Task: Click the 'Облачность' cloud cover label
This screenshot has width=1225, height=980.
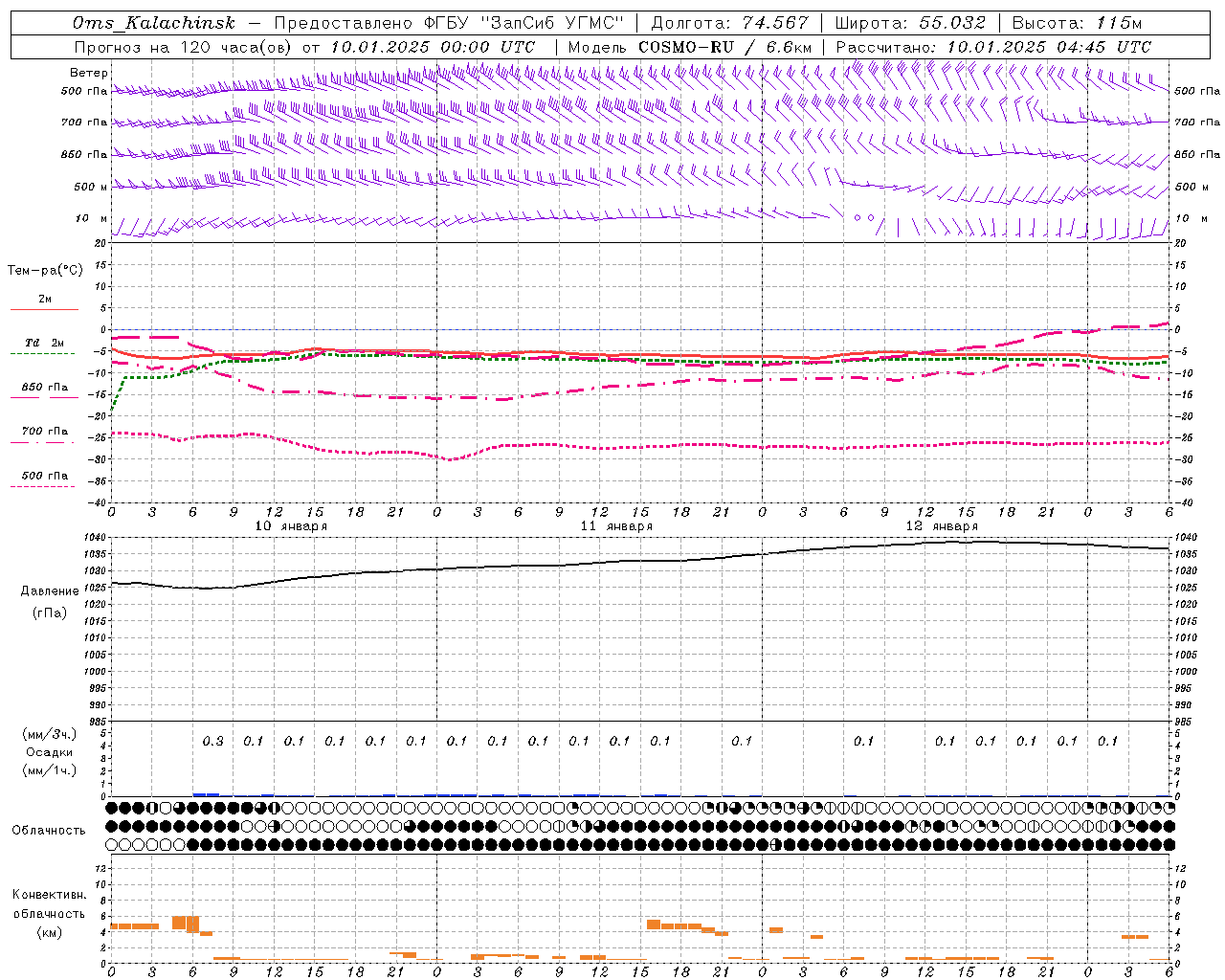Action: click(x=49, y=831)
